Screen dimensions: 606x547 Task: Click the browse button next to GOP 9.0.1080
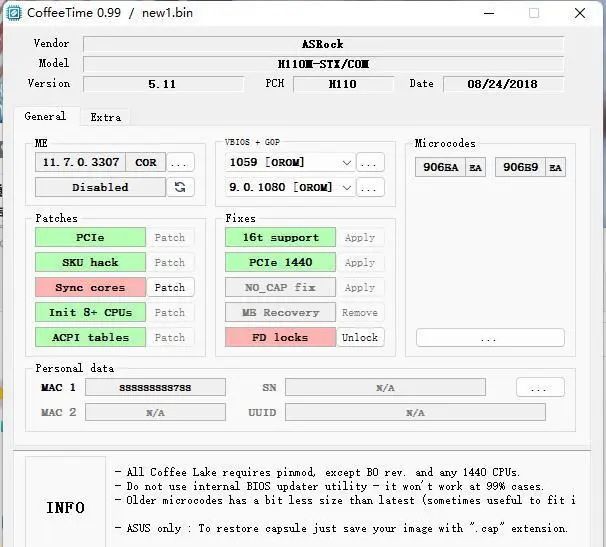(370, 187)
